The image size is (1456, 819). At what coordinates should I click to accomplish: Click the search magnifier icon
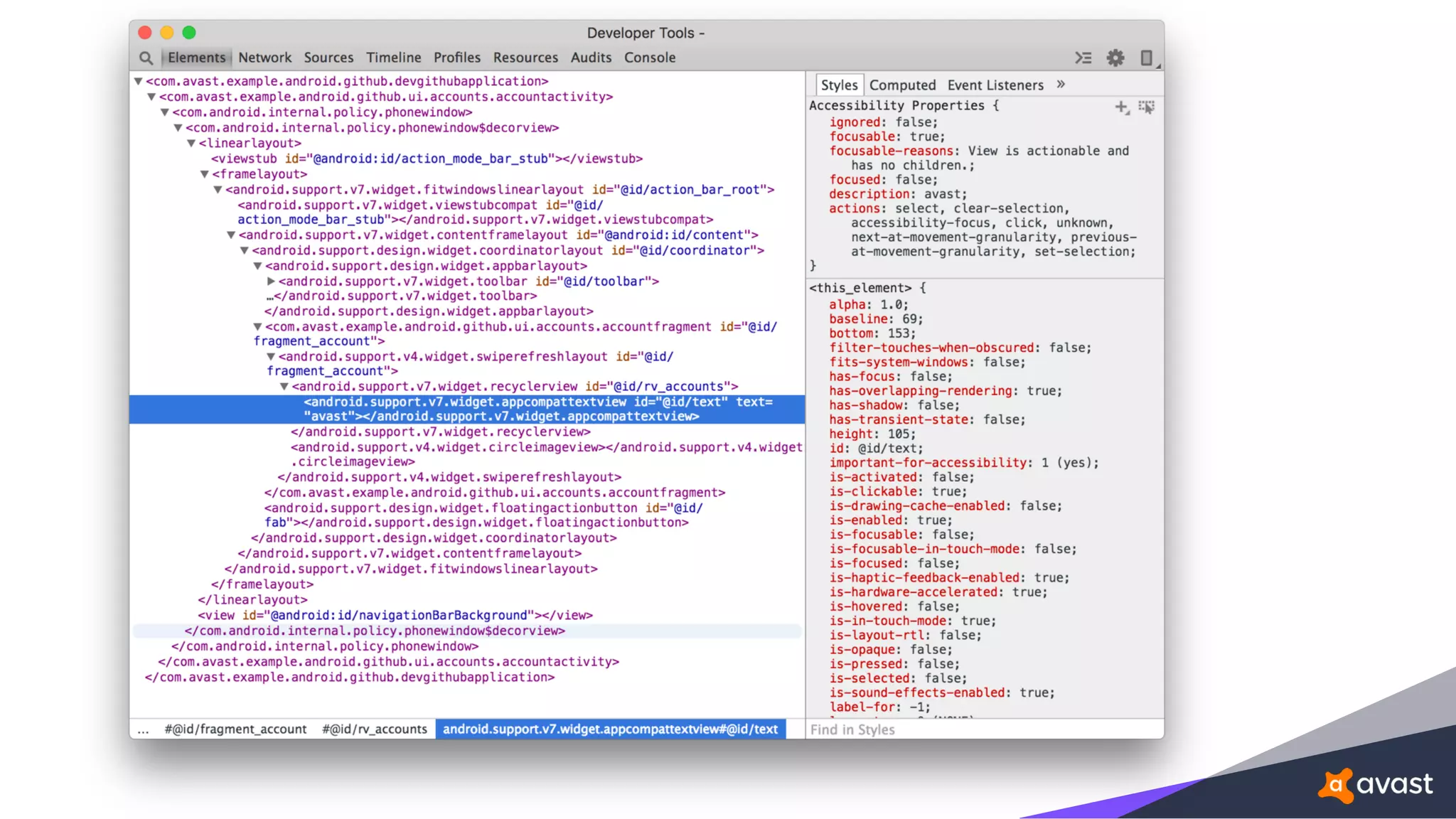pos(146,58)
